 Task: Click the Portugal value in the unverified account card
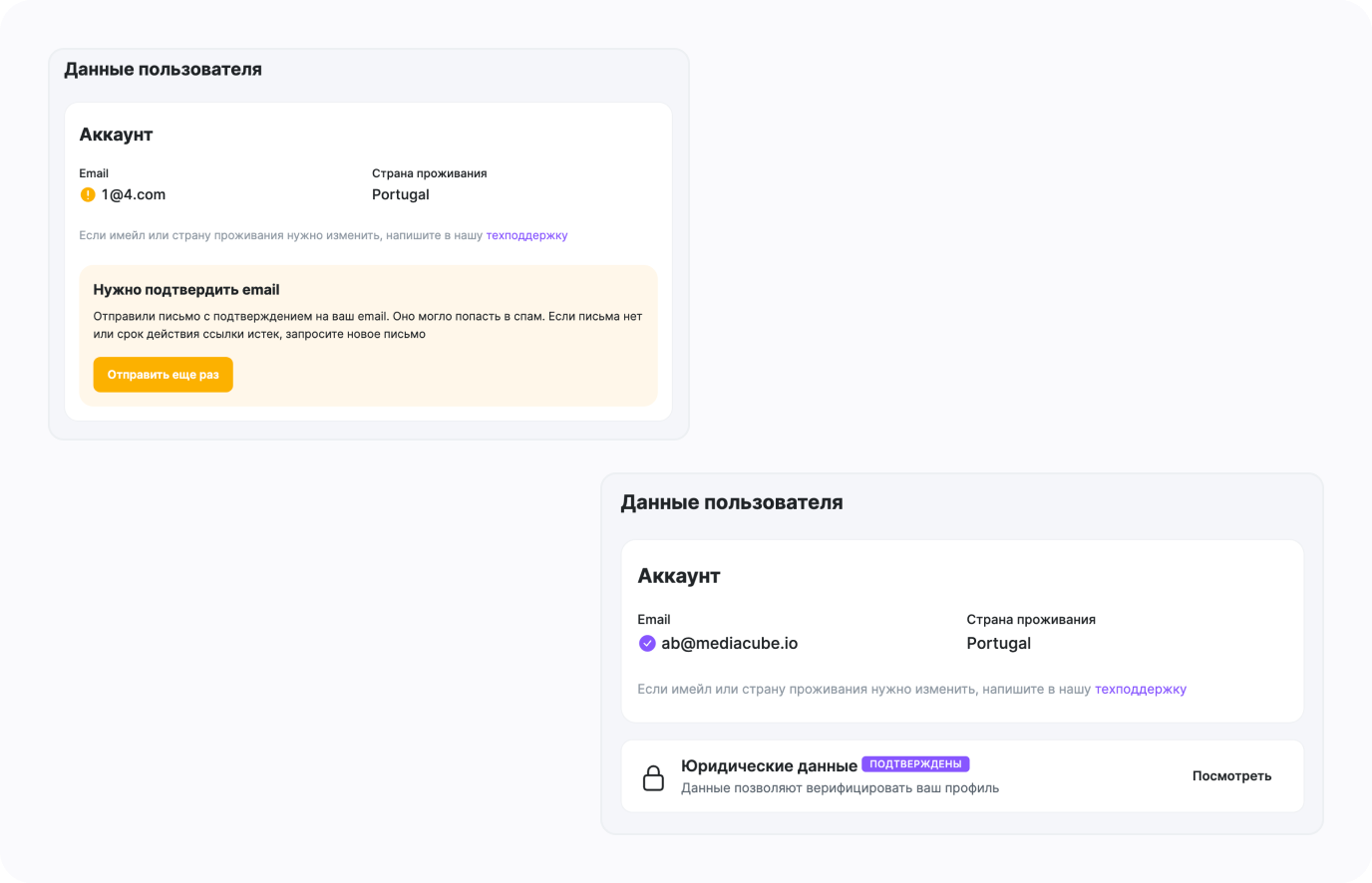(400, 194)
